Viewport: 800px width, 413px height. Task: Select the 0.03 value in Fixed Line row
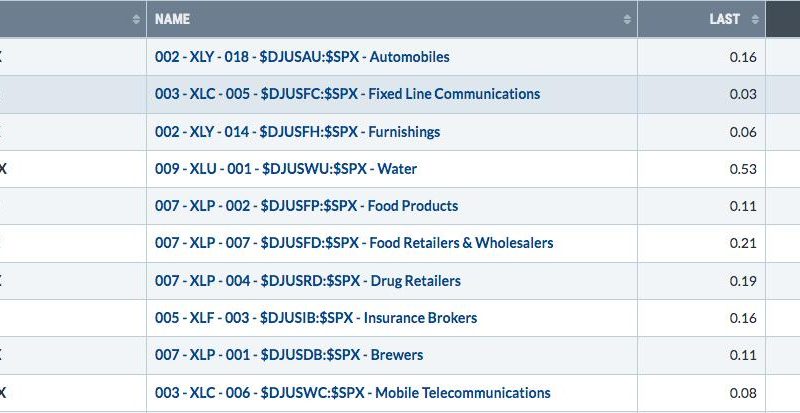[x=743, y=94]
